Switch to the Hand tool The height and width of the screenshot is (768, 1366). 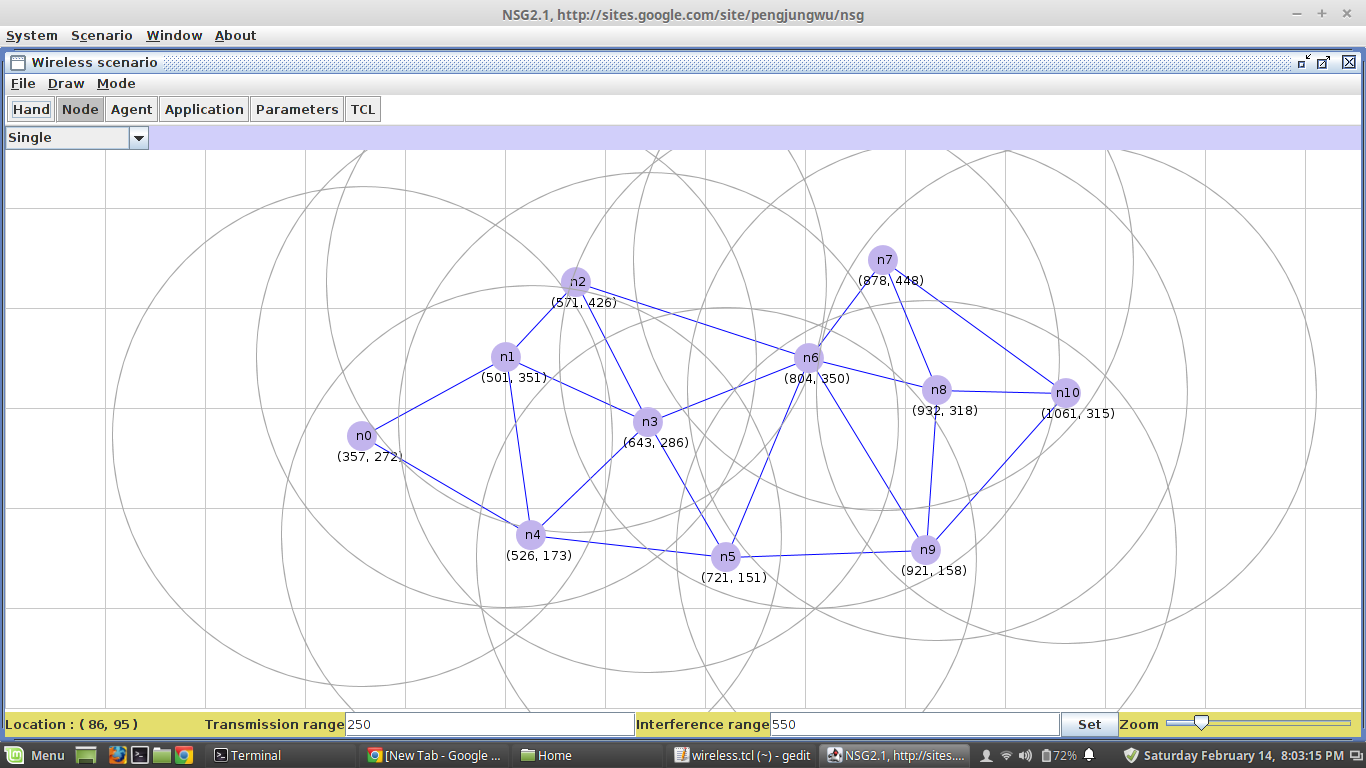point(30,109)
